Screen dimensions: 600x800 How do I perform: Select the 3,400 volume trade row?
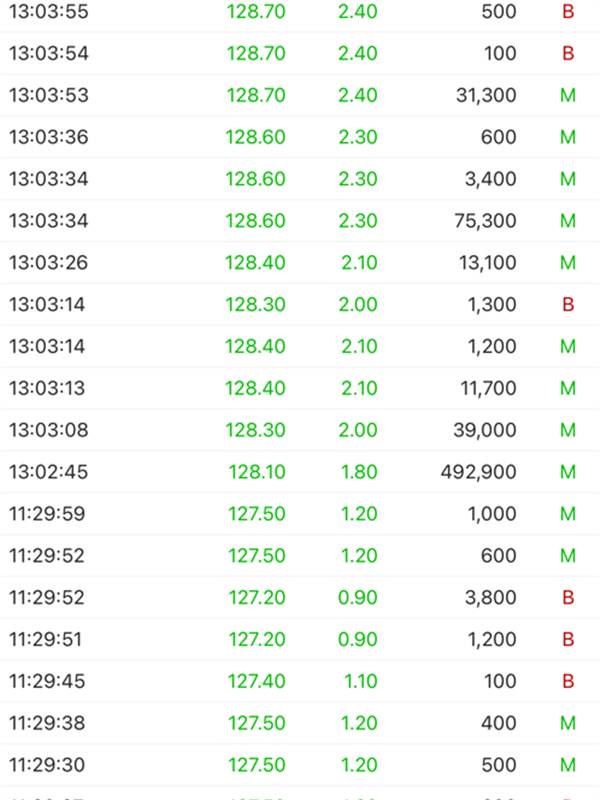pos(300,179)
